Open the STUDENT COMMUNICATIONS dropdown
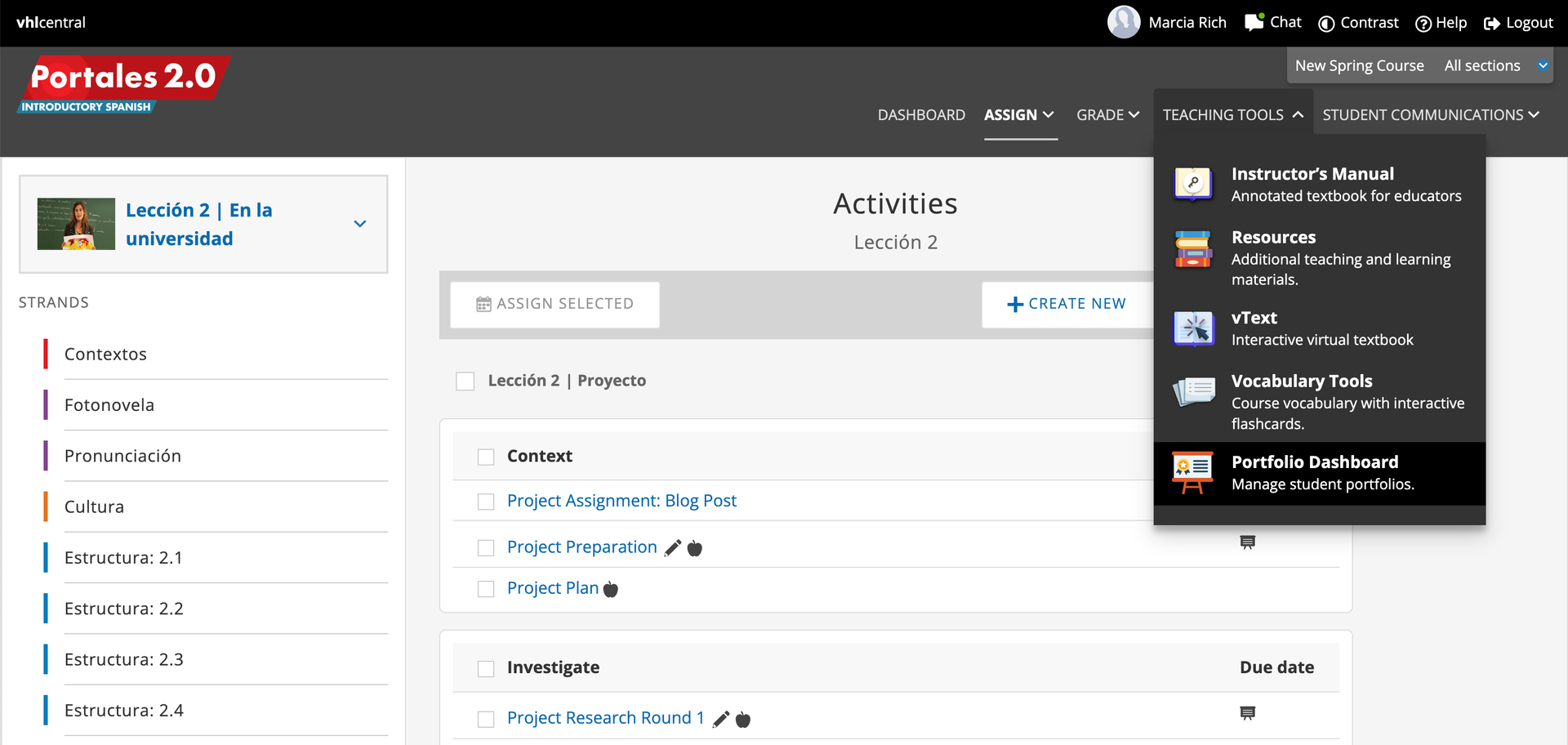Screen dimensions: 1568x745 tap(1431, 115)
